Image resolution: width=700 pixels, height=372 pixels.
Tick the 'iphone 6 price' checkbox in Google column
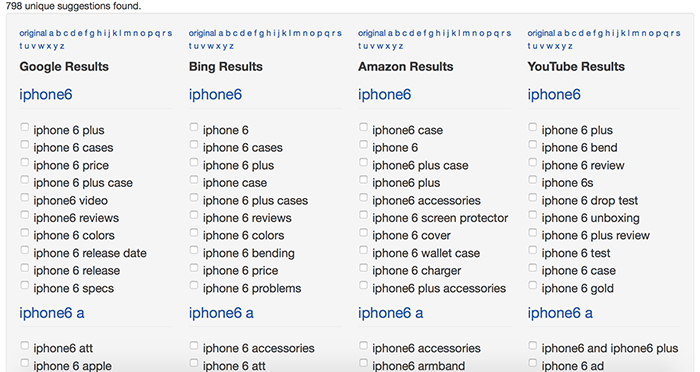(x=25, y=163)
